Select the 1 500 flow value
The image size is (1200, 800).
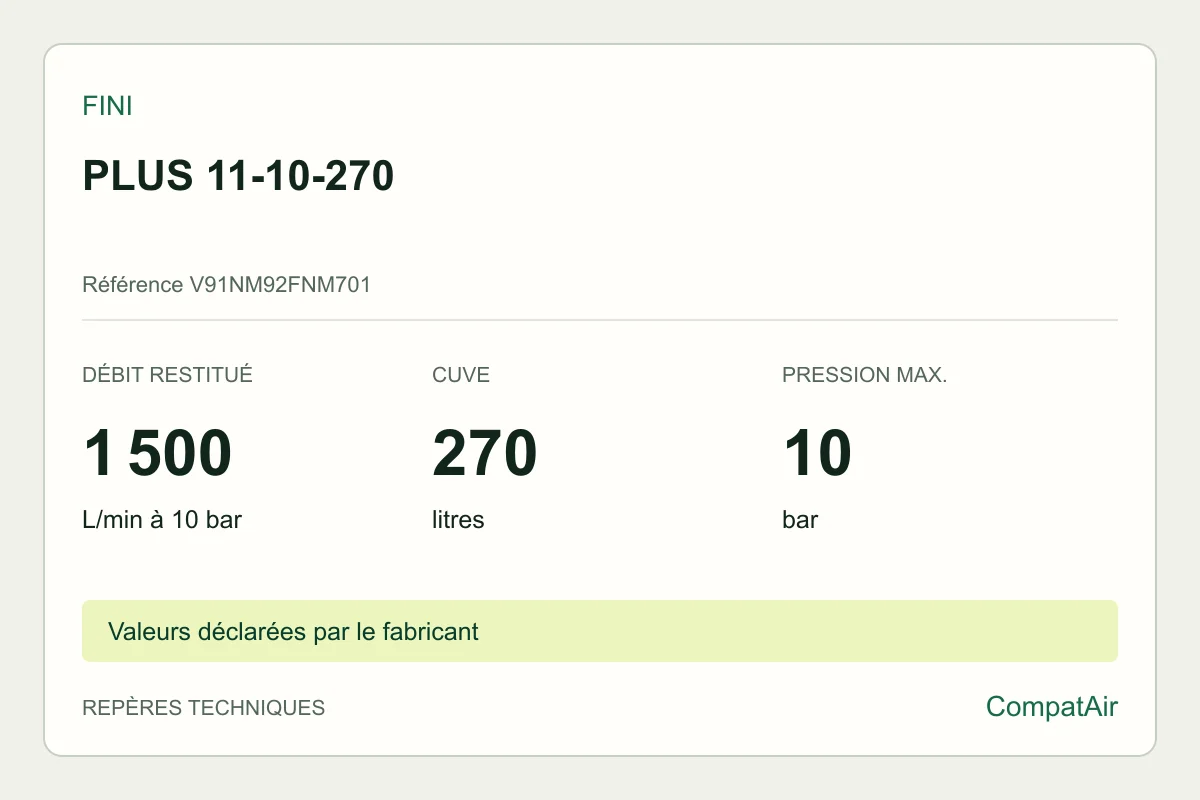coord(157,453)
